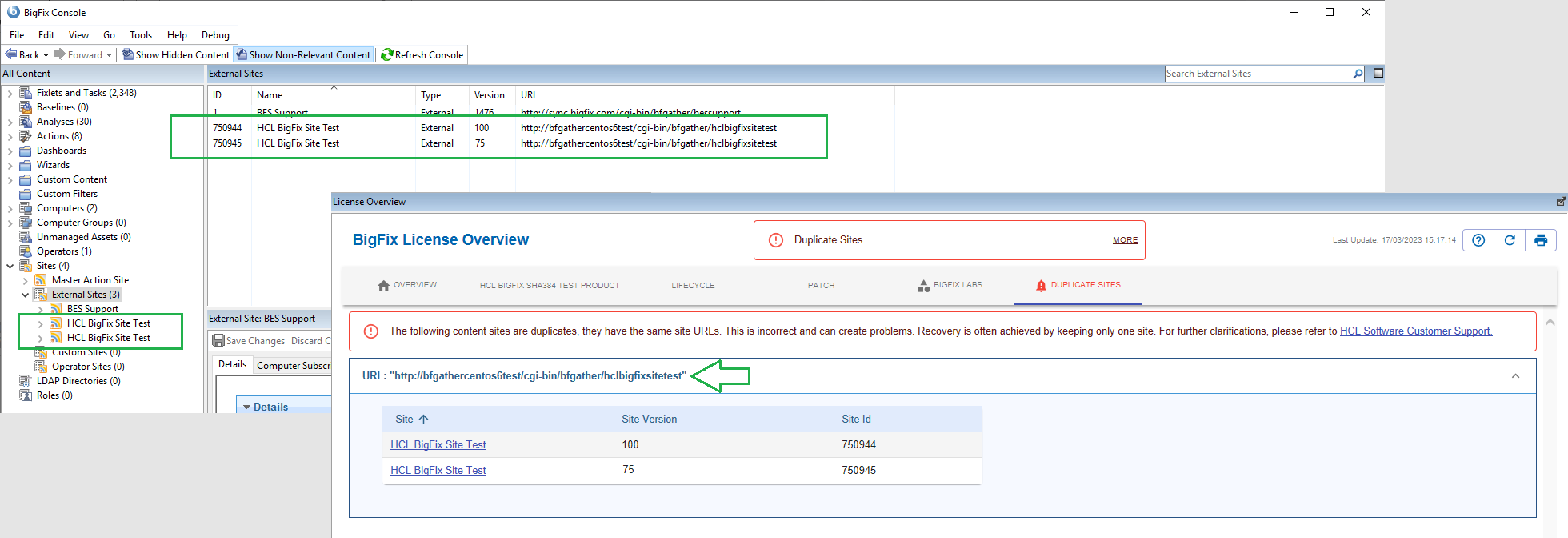1568x538 pixels.
Task: Expand the Actions tree node
Action: click(10, 136)
